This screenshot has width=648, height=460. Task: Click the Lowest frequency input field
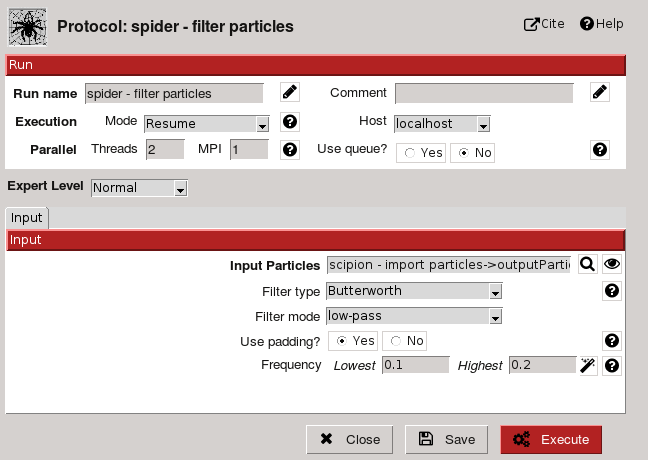pos(415,365)
